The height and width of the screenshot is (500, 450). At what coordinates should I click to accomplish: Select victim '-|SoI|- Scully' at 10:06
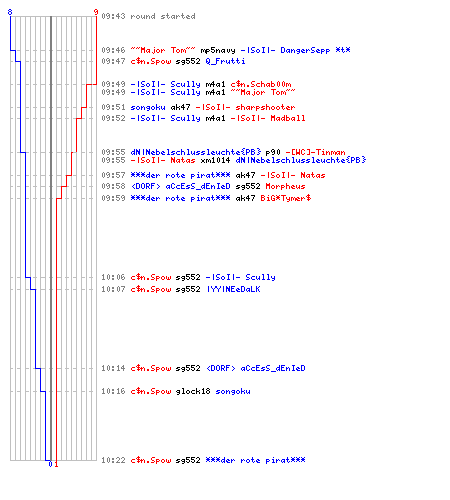(240, 277)
